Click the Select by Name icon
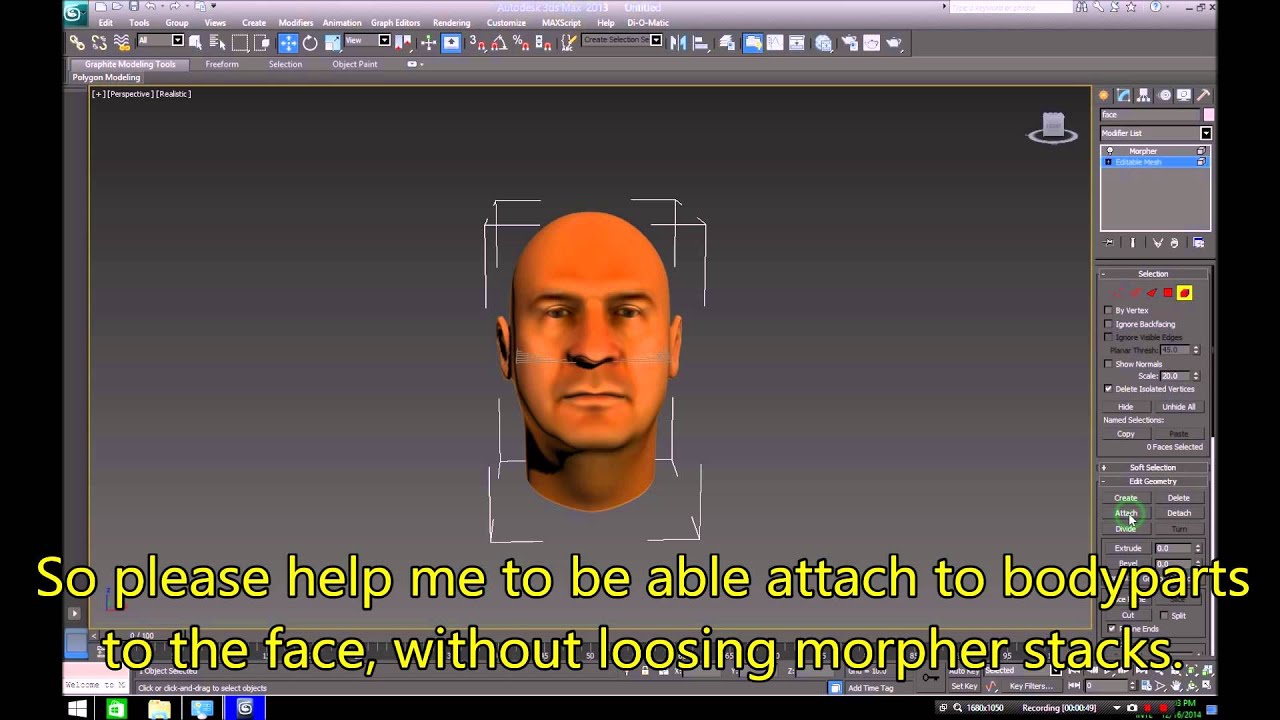 [x=217, y=42]
